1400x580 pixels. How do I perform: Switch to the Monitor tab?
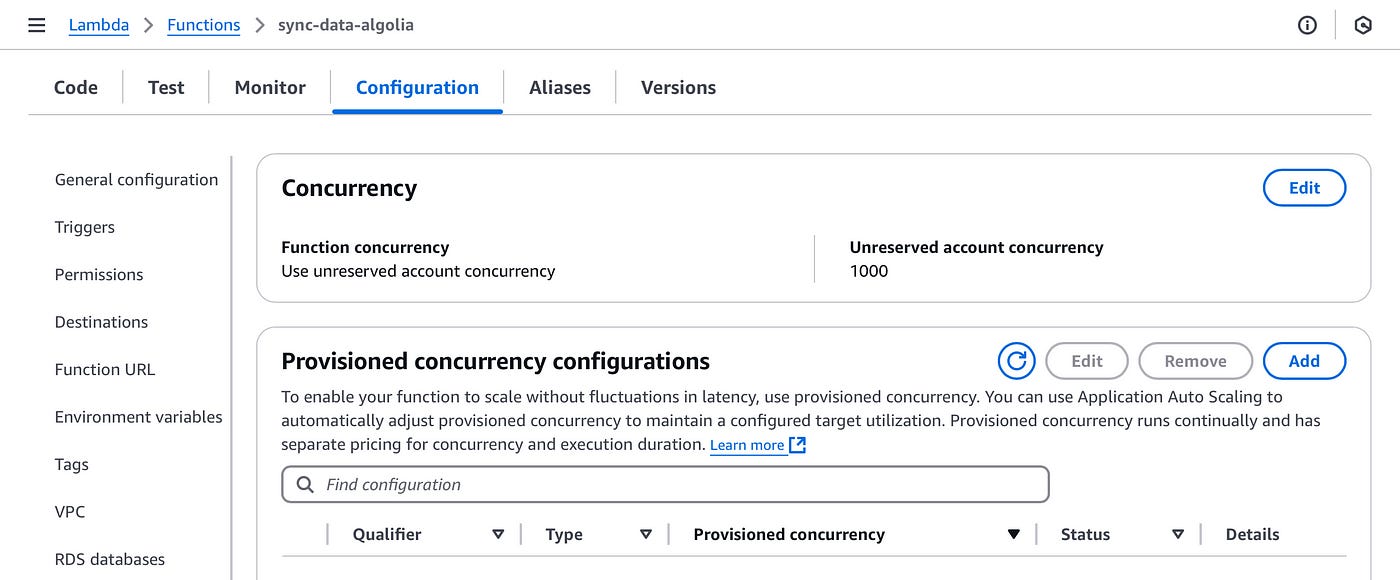coord(268,88)
